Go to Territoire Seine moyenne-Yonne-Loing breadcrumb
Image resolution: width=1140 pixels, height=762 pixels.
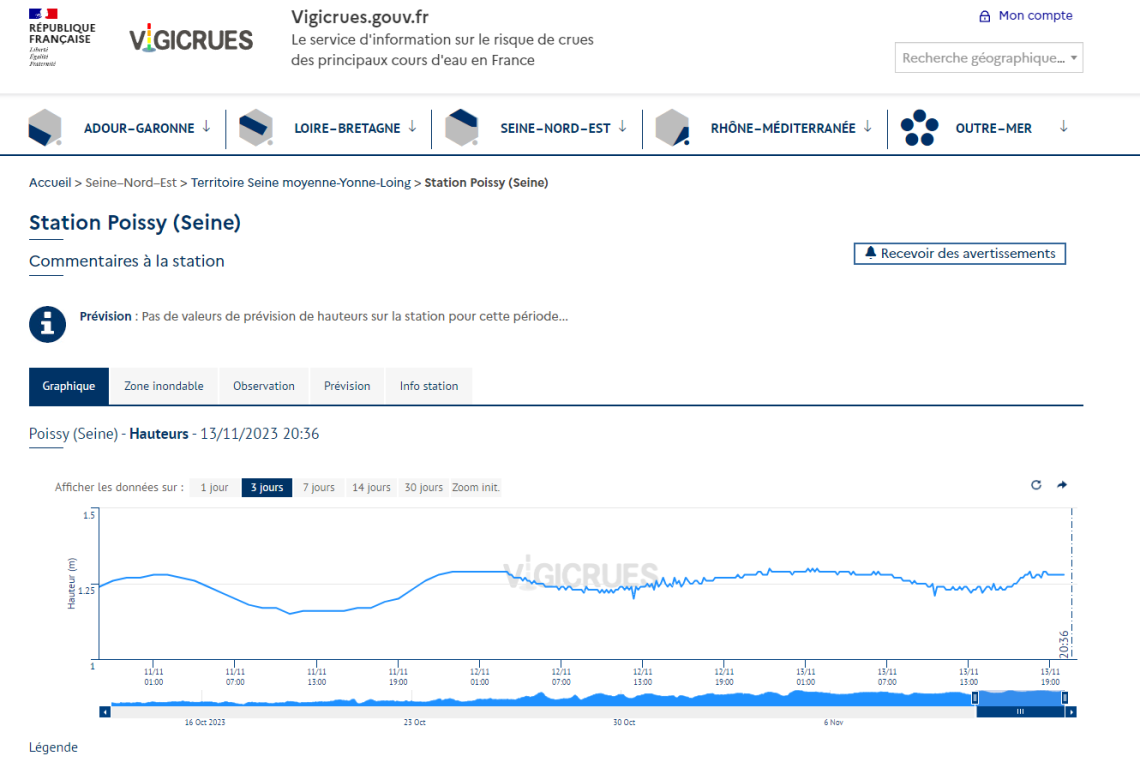301,183
